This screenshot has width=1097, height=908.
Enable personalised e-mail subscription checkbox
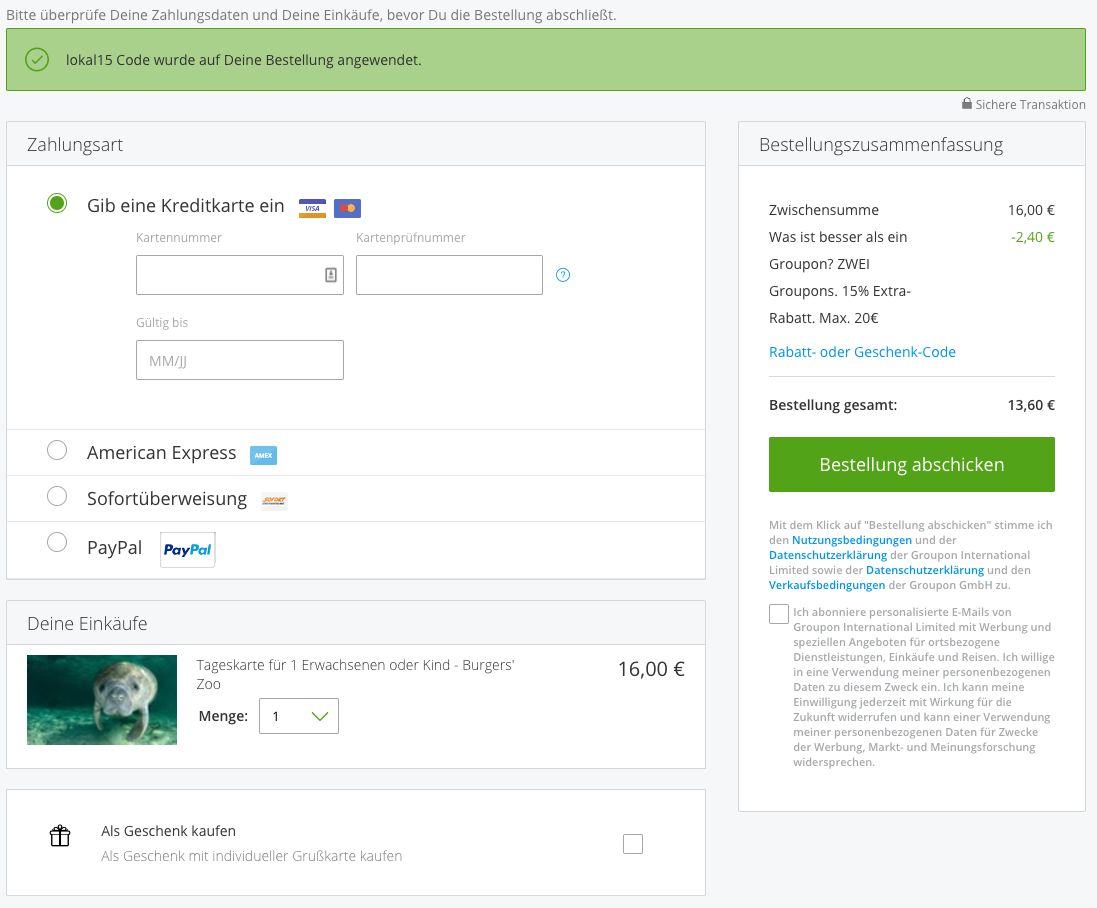(x=779, y=614)
